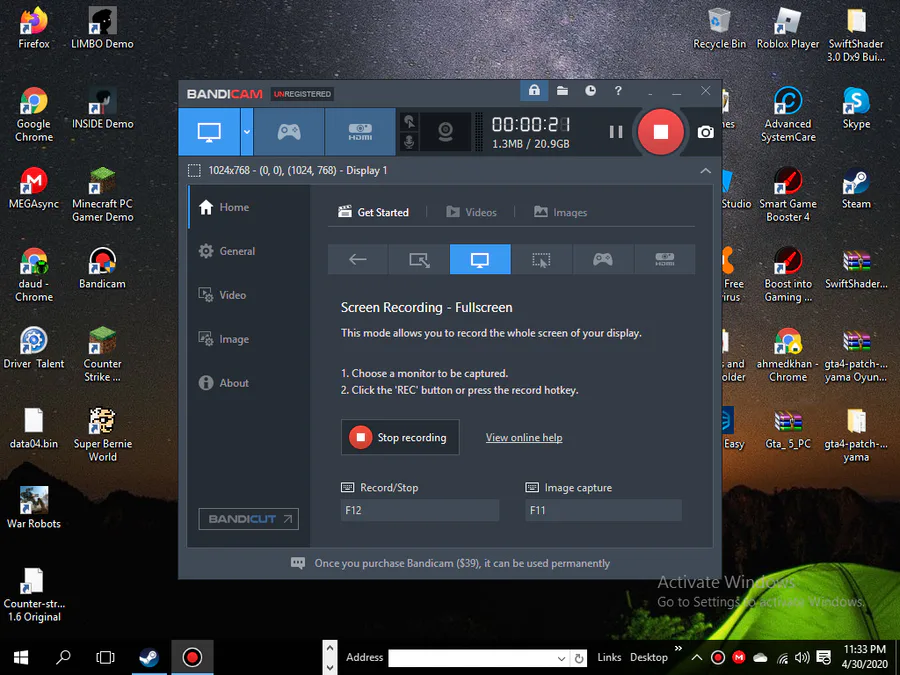The height and width of the screenshot is (675, 900).
Task: Capture a screenshot with camera icon
Action: (705, 132)
